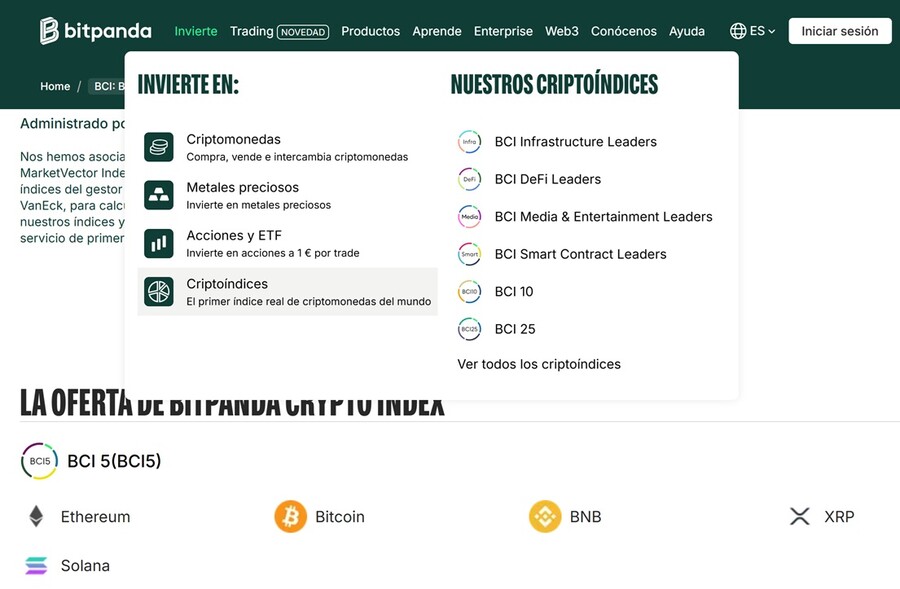The image size is (900, 589).
Task: Open BCI Media & Entertainment Leaders link
Action: click(x=603, y=216)
